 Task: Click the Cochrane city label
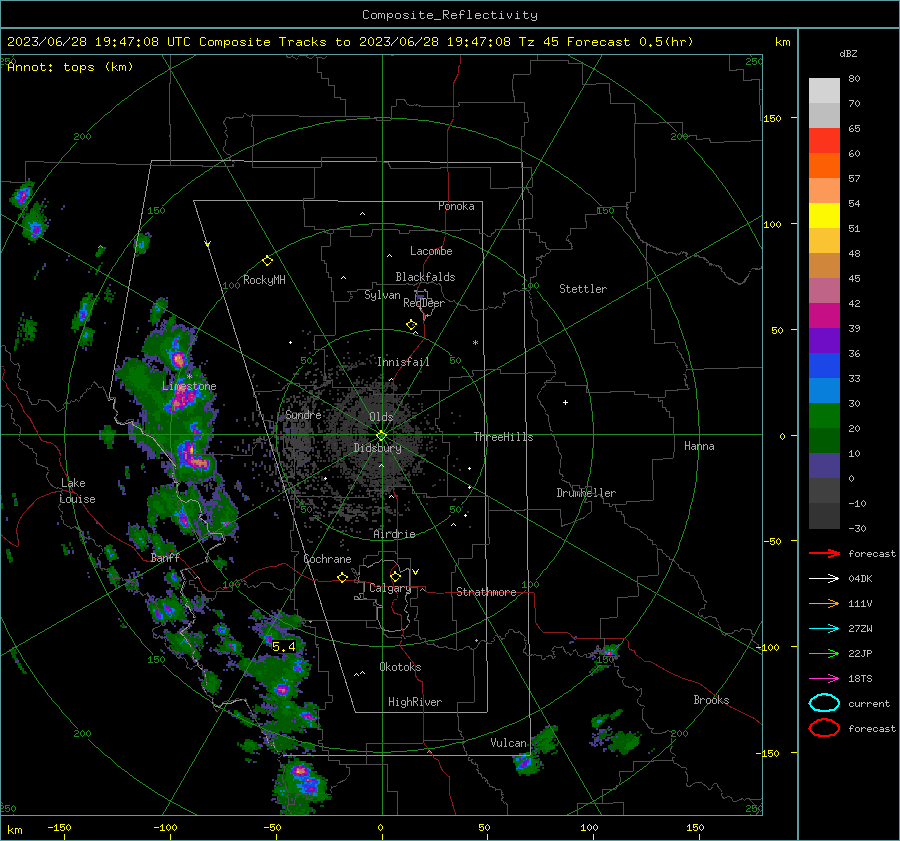[x=327, y=559]
